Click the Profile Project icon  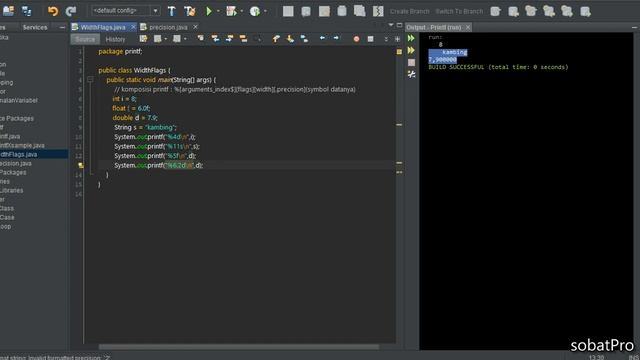pyautogui.click(x=255, y=11)
